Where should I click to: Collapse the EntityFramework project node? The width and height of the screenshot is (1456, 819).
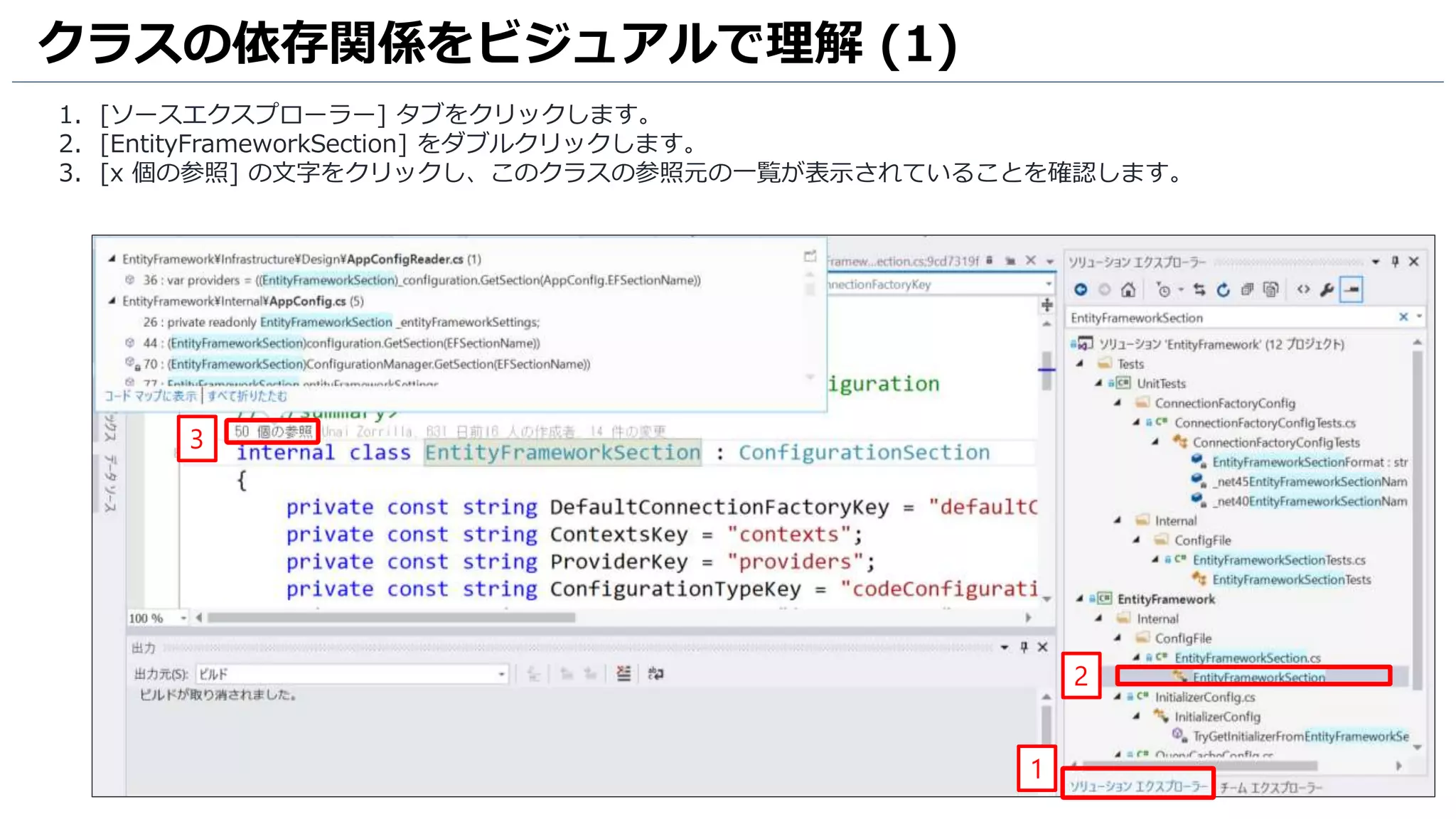pyautogui.click(x=1080, y=599)
